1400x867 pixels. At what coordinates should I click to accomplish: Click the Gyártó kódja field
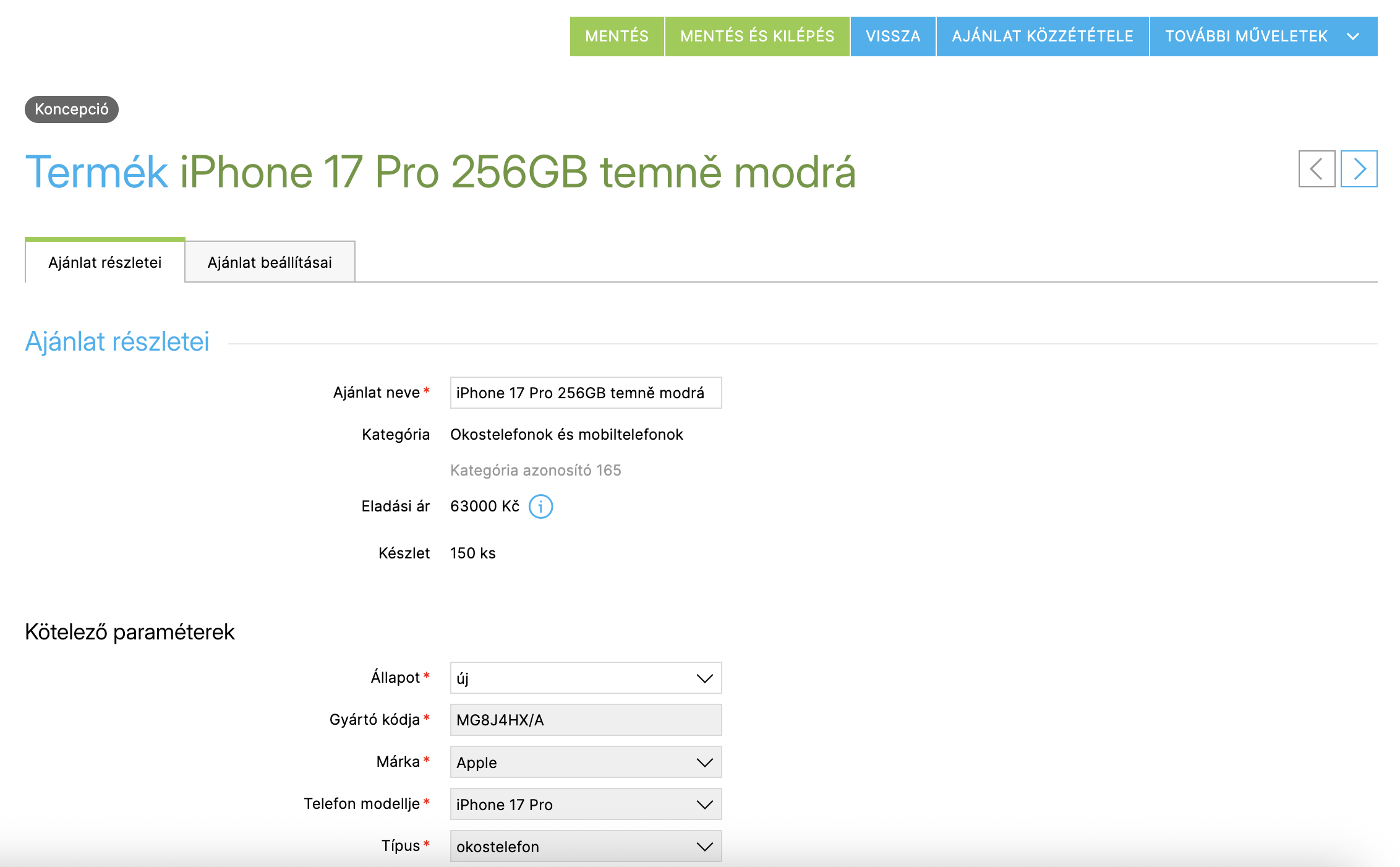(585, 720)
